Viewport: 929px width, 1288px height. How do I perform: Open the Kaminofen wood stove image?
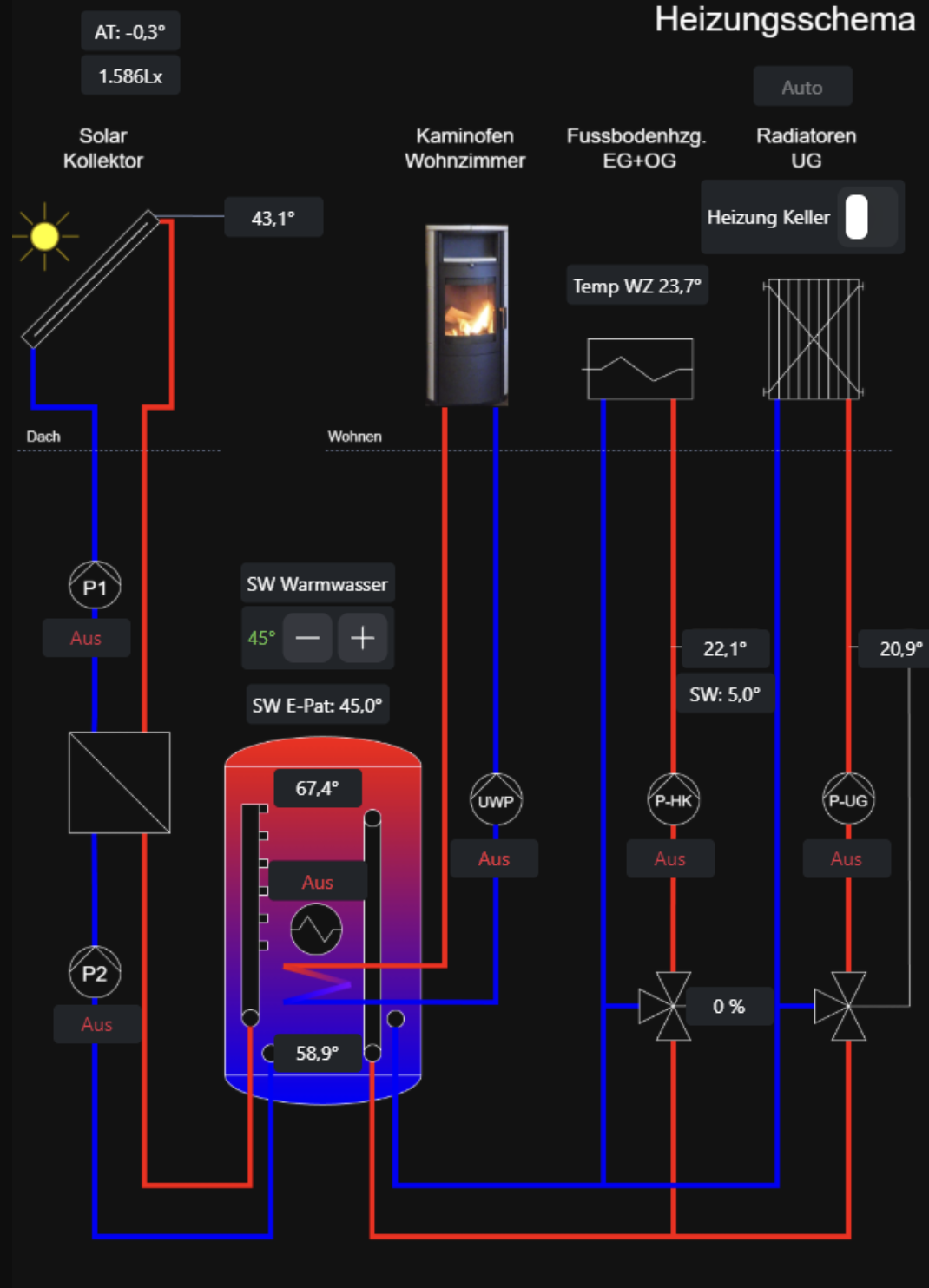point(467,314)
